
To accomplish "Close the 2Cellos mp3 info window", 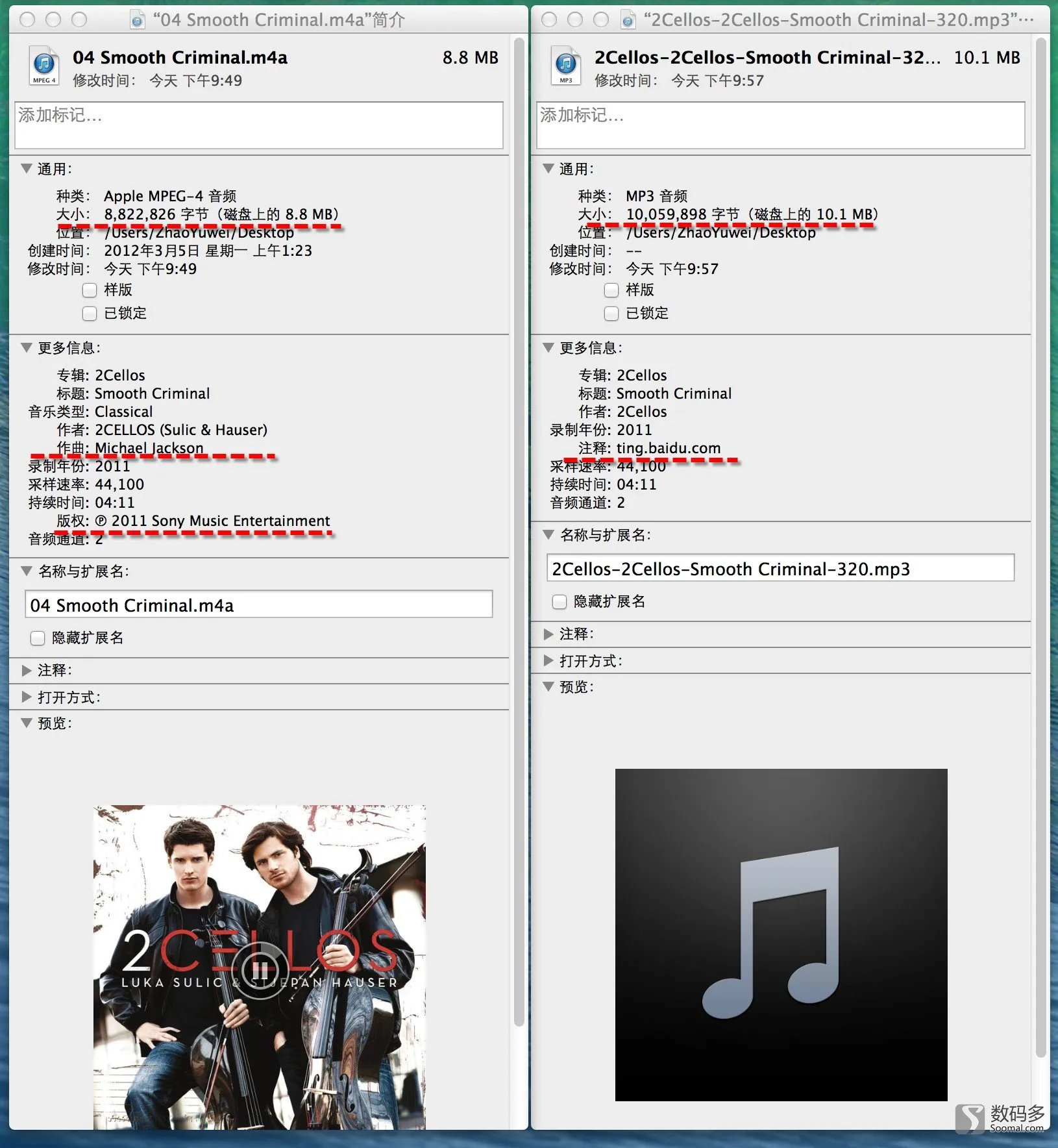I will [549, 20].
